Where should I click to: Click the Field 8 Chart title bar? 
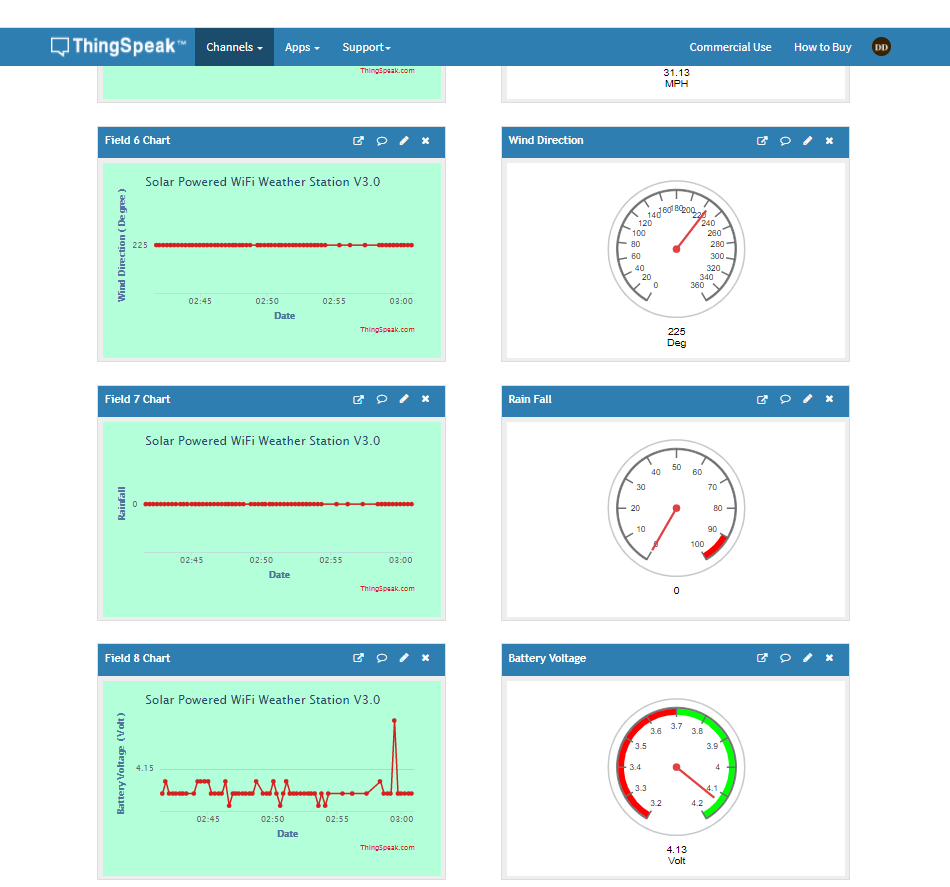click(x=220, y=659)
